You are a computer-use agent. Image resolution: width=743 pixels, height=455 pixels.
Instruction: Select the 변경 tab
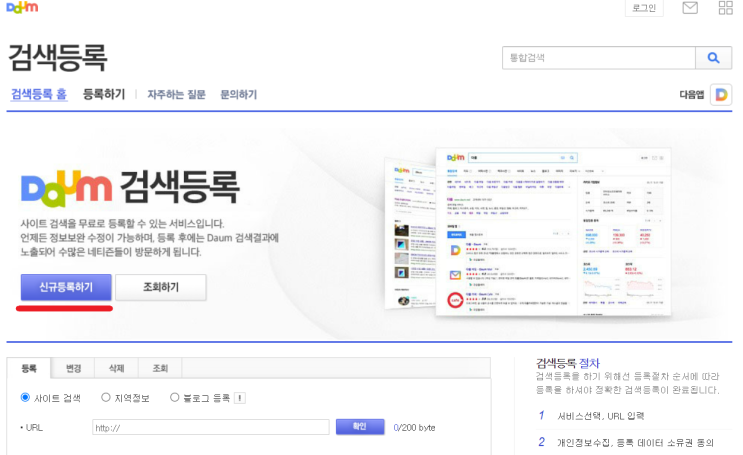[73, 368]
